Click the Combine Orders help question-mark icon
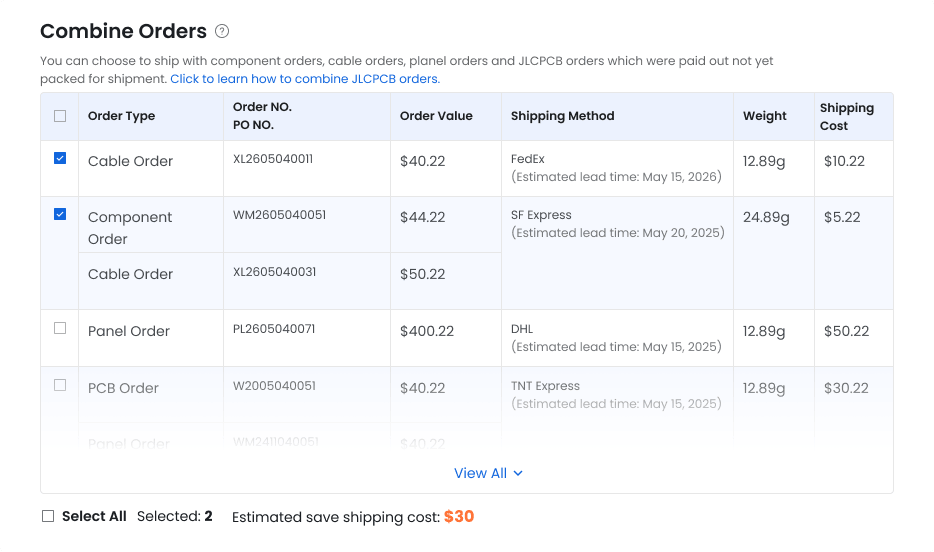Screen dimensions: 934x552 pos(222,31)
